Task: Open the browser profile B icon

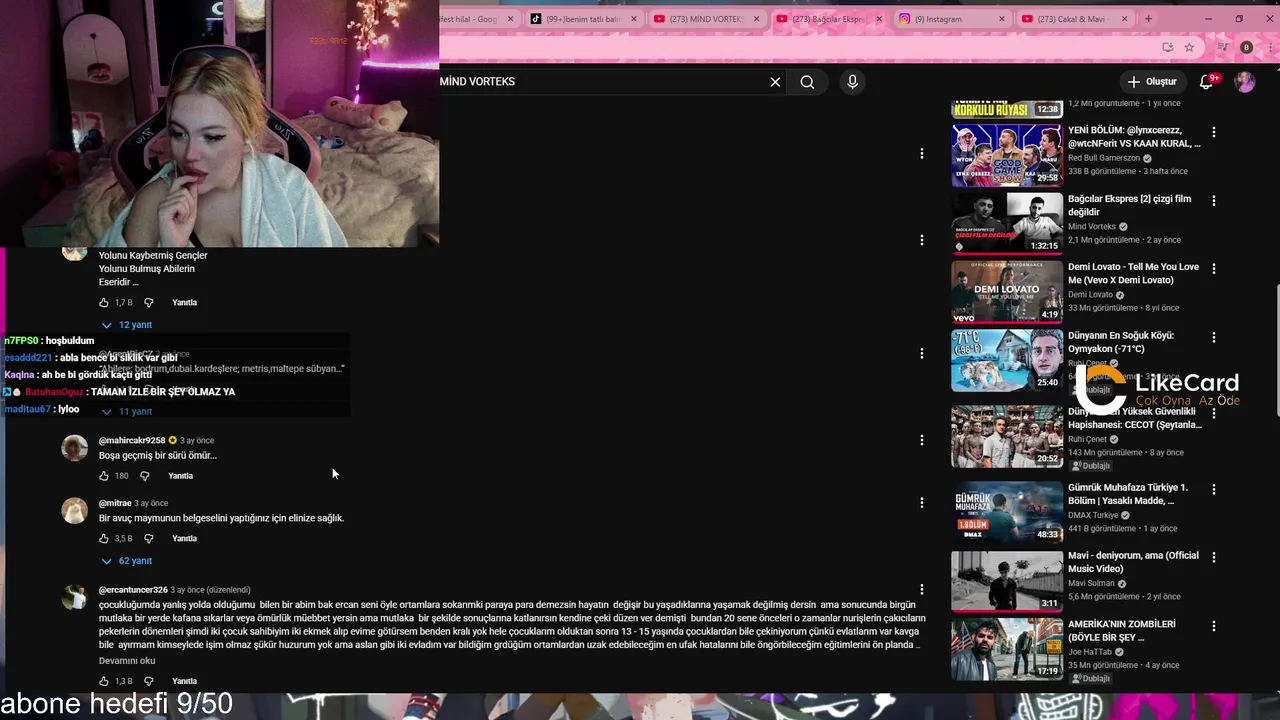Action: point(1246,47)
